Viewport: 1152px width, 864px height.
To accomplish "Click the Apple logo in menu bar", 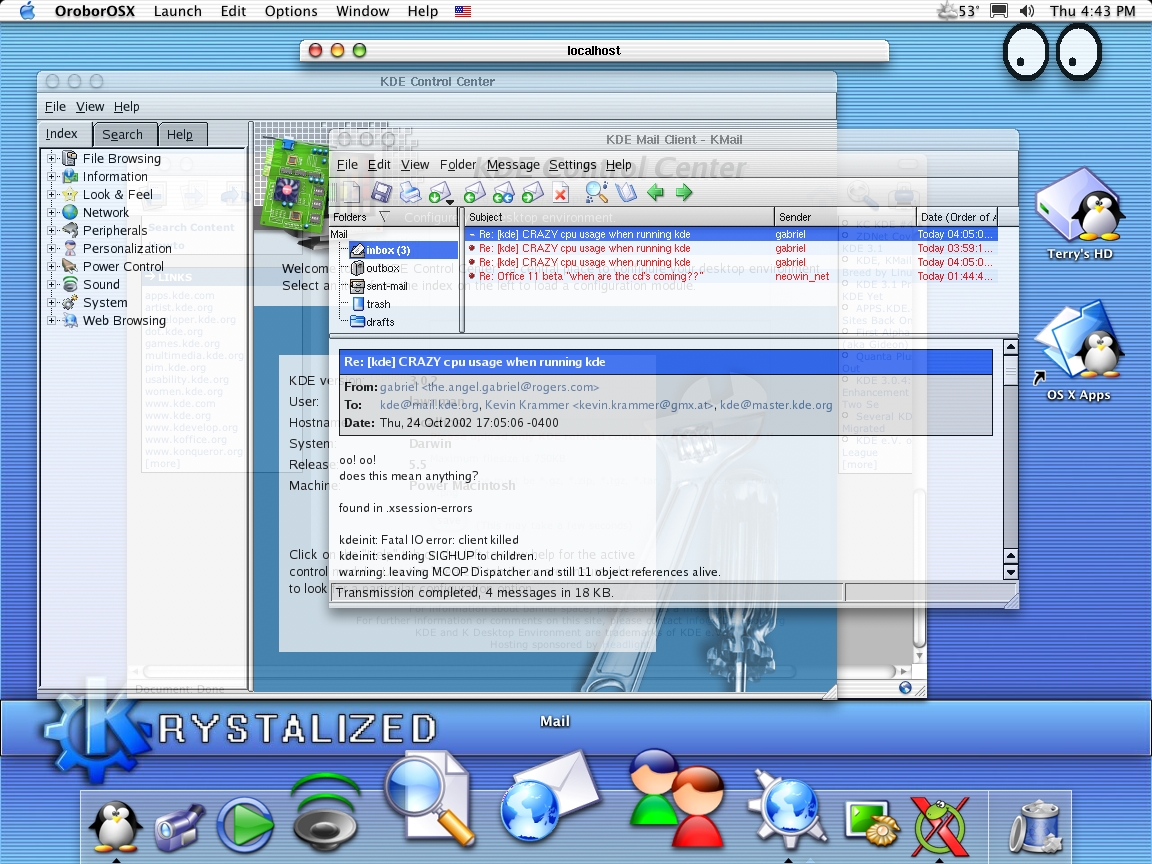I will [27, 10].
